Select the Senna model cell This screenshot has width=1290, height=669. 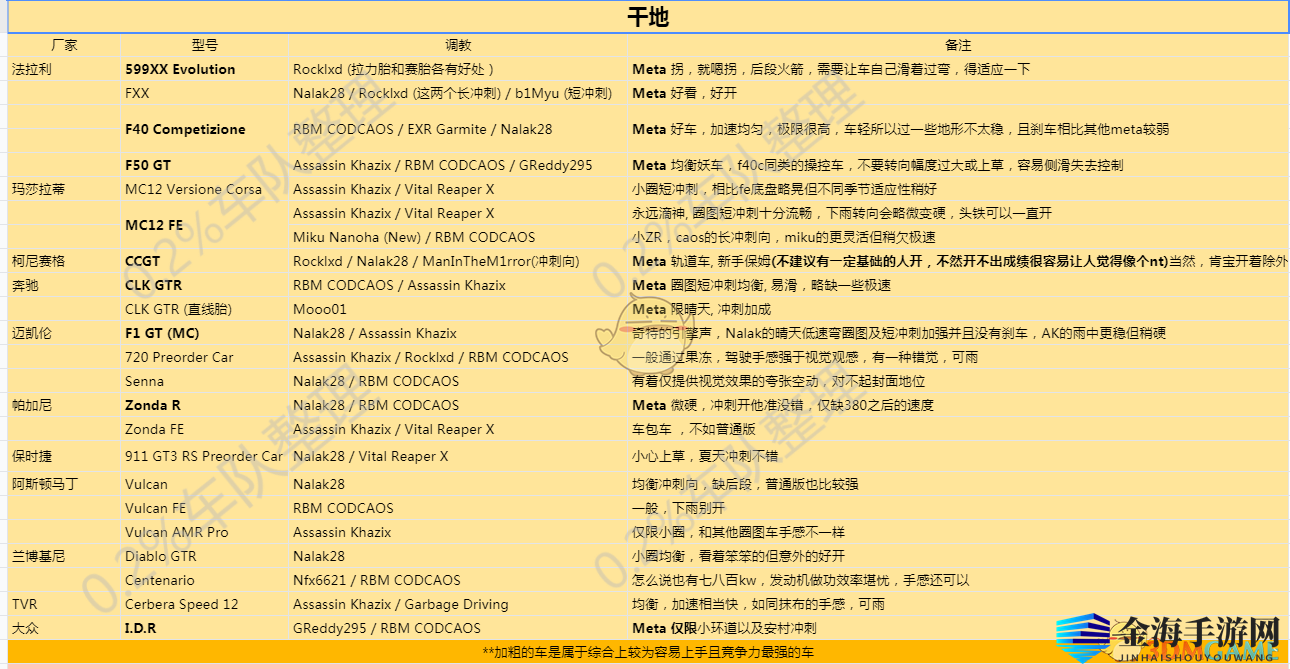pos(205,381)
